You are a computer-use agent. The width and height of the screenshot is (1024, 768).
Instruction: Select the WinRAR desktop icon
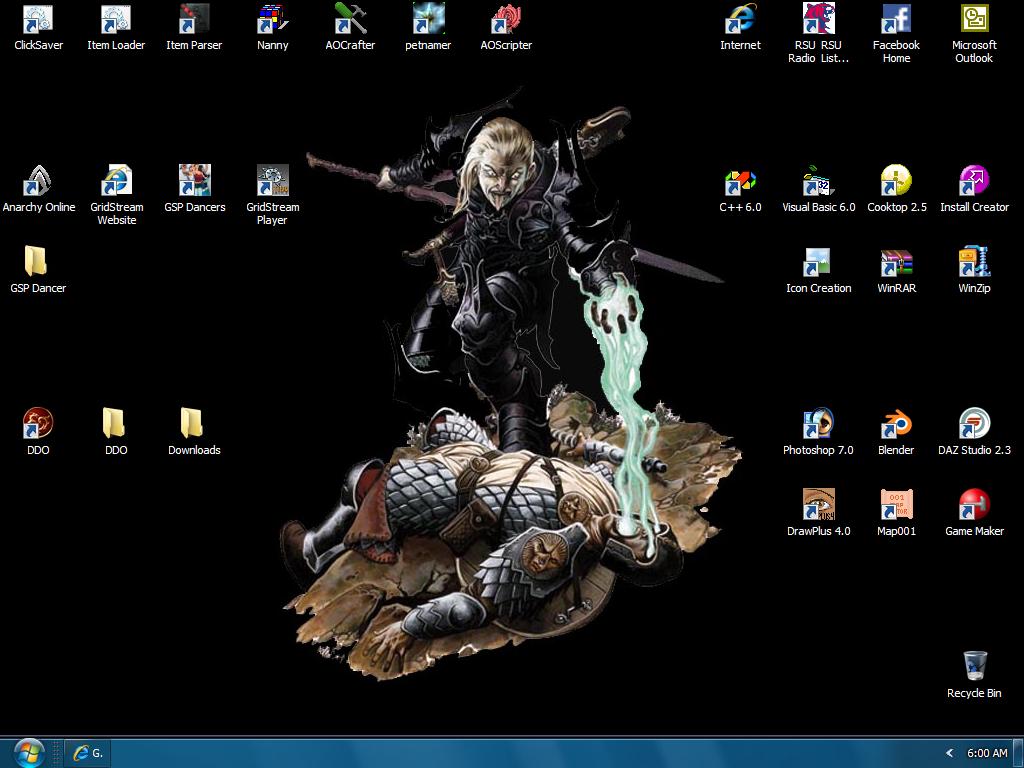coord(896,263)
